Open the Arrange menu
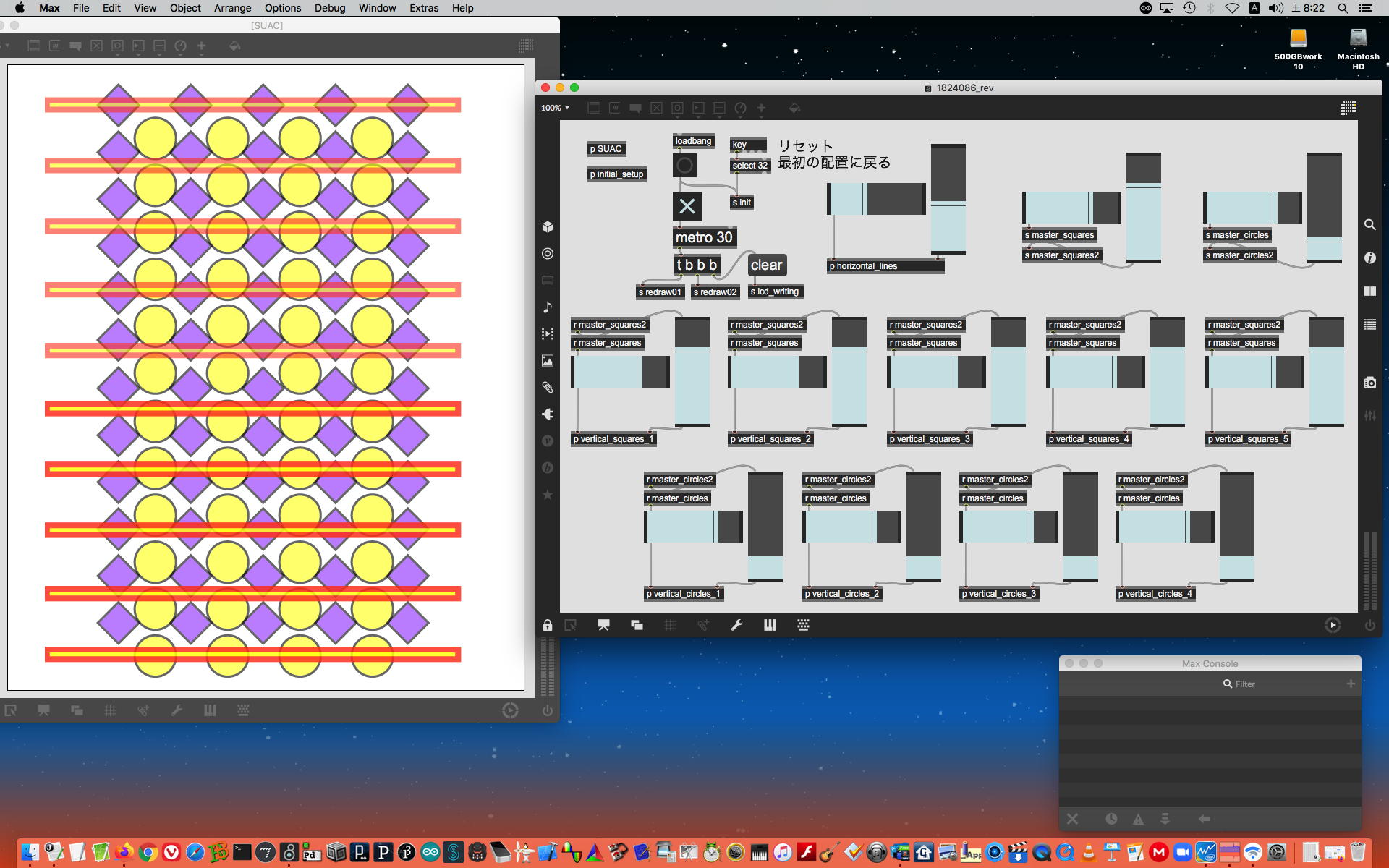This screenshot has width=1389, height=868. (232, 8)
